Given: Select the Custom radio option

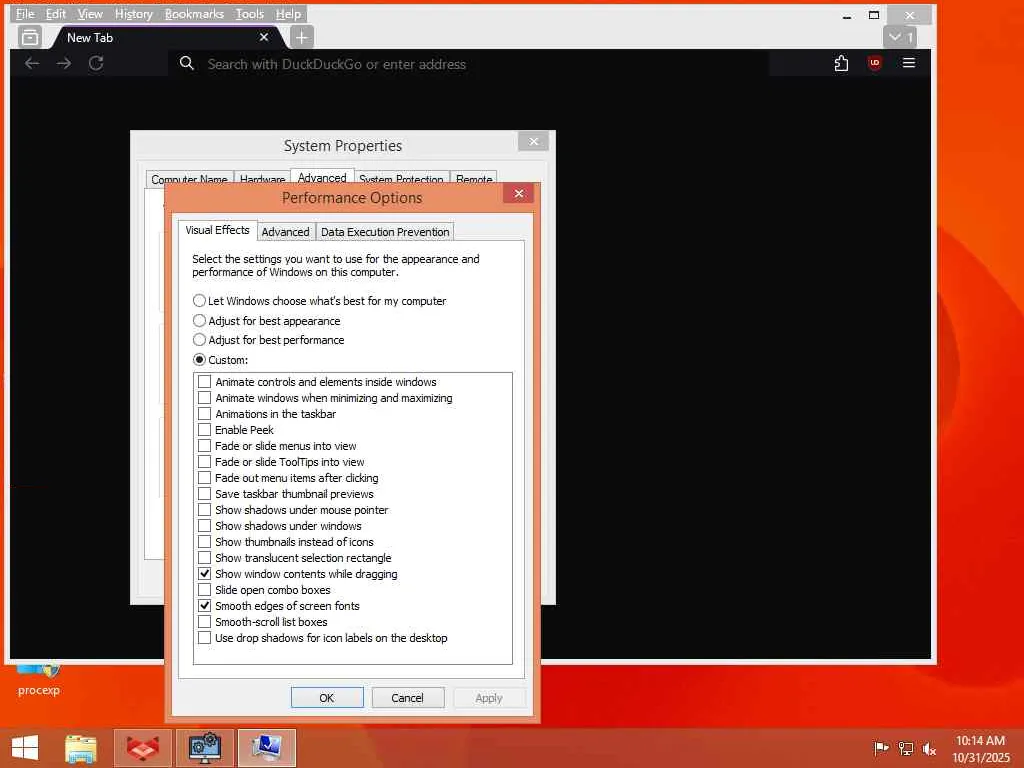Looking at the screenshot, I should point(221,360).
